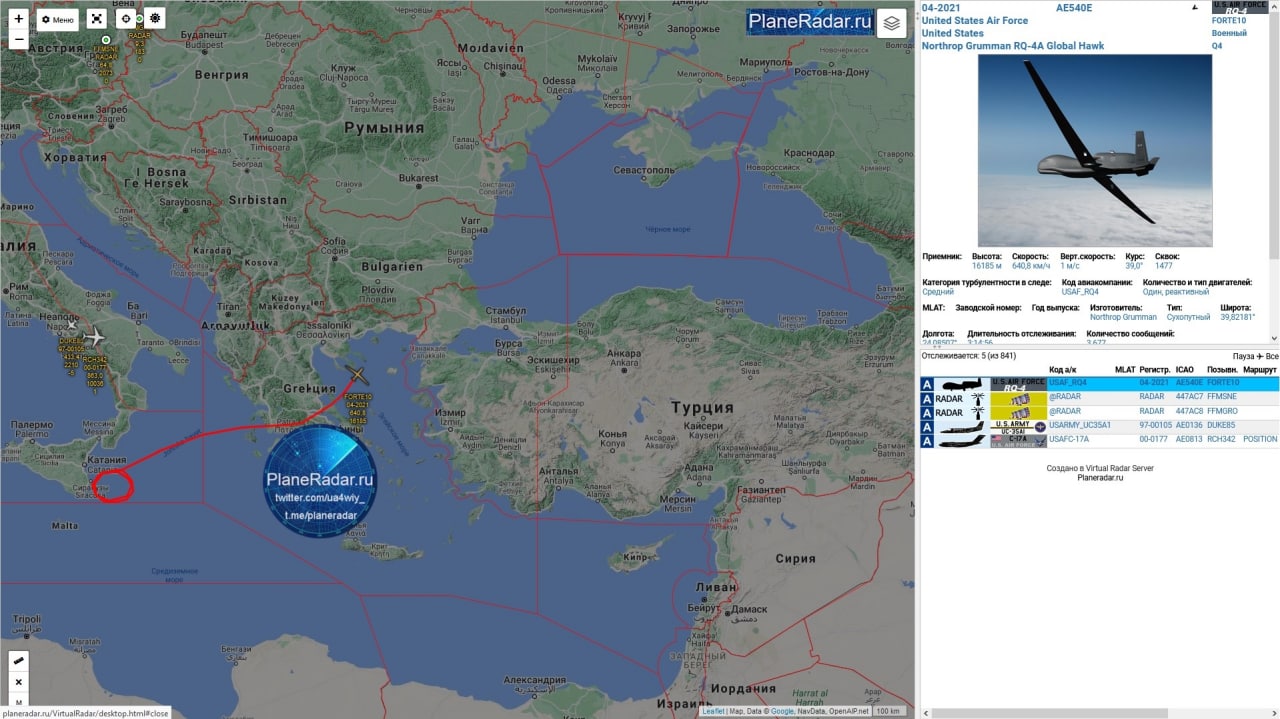Click C-17A U.S. Air Force operator flag
This screenshot has height=719, width=1280.
click(1018, 440)
